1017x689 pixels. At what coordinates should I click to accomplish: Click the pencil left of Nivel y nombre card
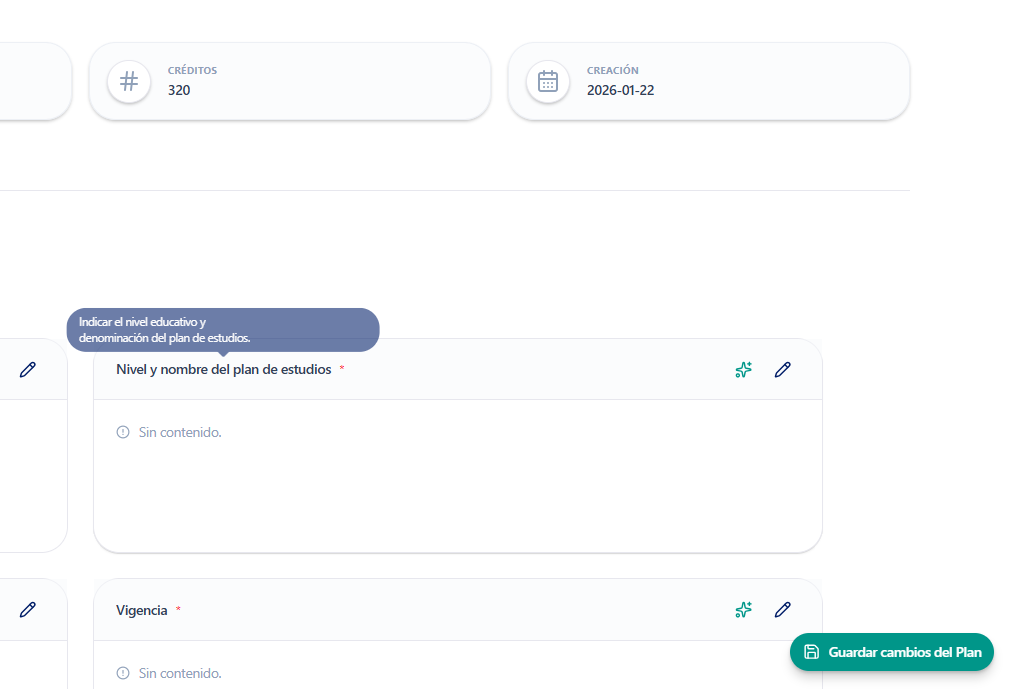[x=28, y=370]
